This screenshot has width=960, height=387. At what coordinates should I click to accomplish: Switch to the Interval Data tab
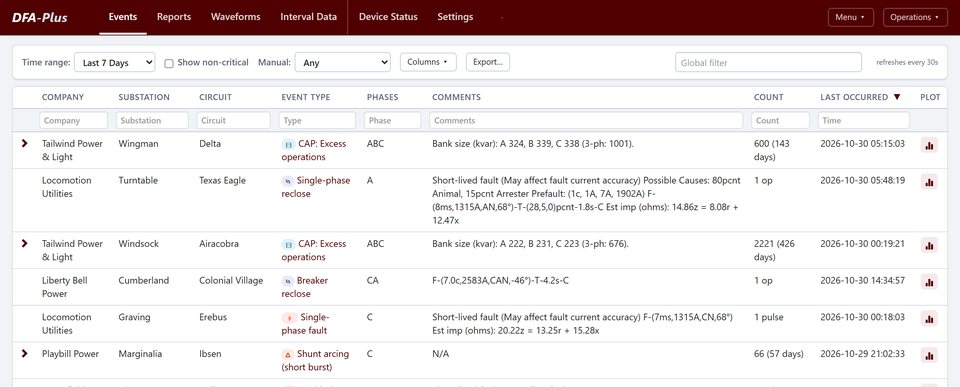pos(309,17)
